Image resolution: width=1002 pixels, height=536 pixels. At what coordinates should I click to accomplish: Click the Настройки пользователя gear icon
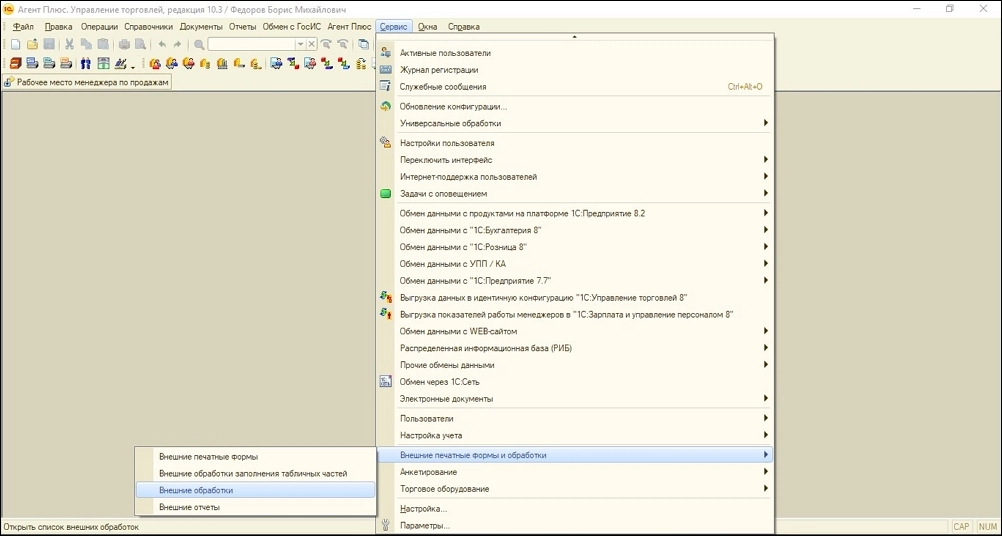pos(385,143)
